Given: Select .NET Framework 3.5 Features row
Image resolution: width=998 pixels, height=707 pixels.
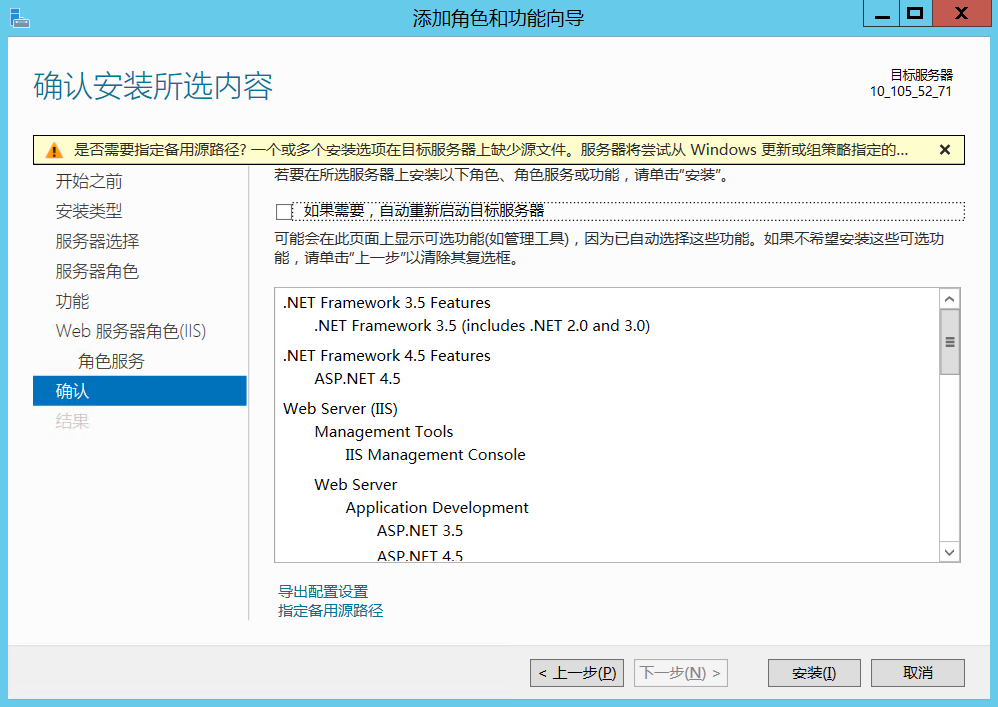Looking at the screenshot, I should (387, 302).
